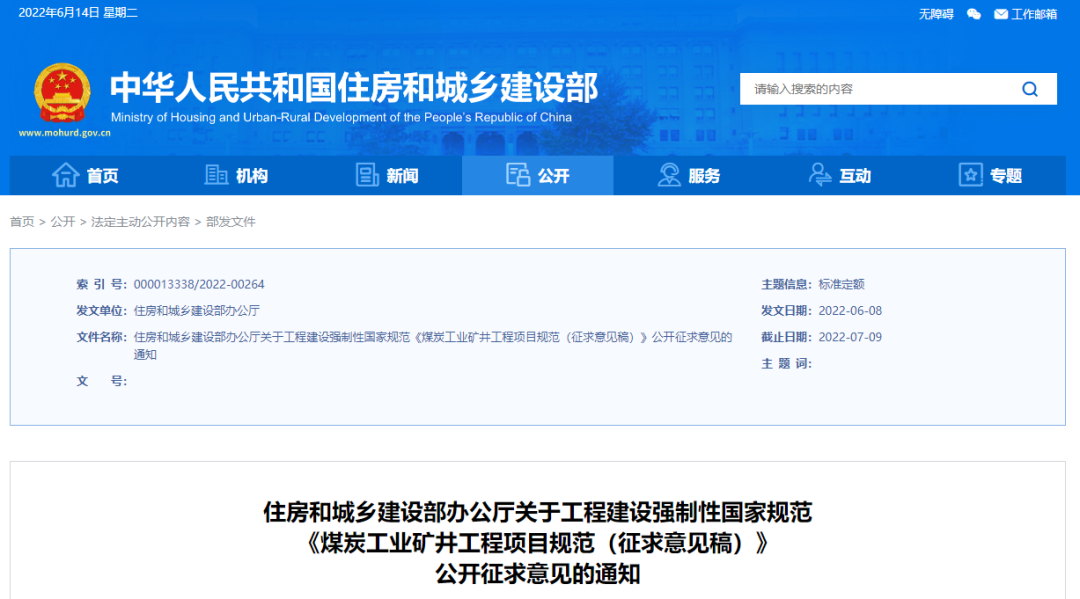Click the file name text in info box
The width and height of the screenshot is (1080, 599).
coord(433,346)
